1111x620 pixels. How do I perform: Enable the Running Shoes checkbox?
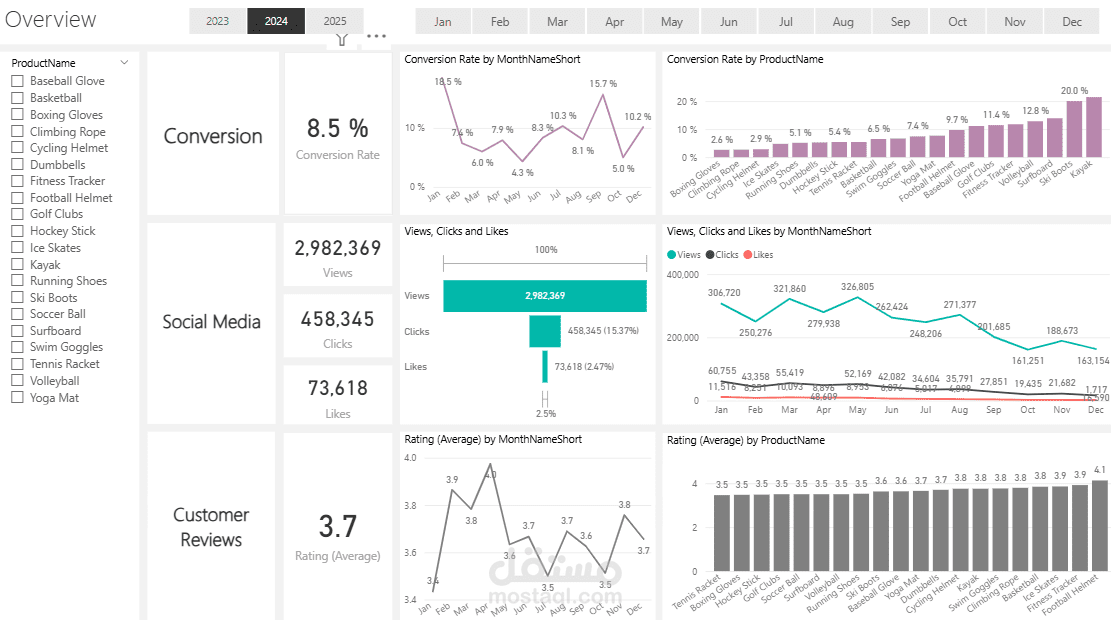pyautogui.click(x=18, y=280)
